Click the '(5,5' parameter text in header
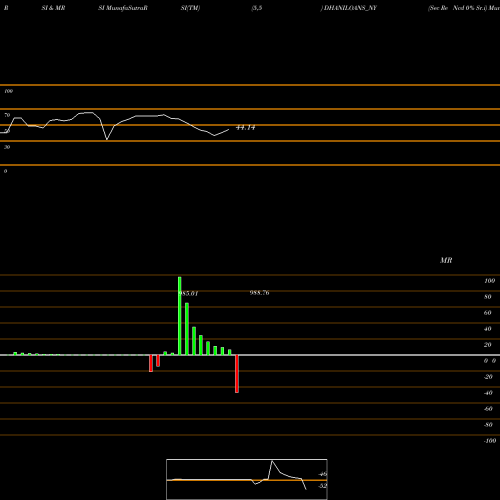Image resolution: width=500 pixels, height=500 pixels. point(257,8)
